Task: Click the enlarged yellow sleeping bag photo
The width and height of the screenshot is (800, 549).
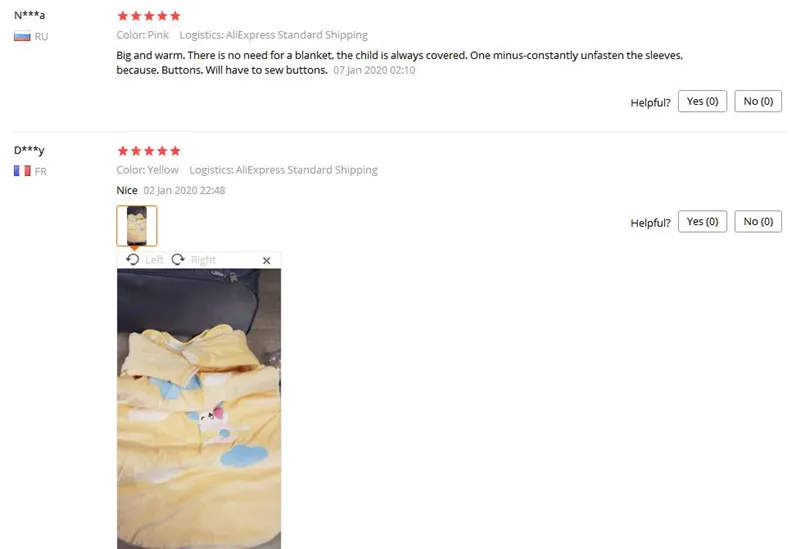Action: [x=199, y=409]
